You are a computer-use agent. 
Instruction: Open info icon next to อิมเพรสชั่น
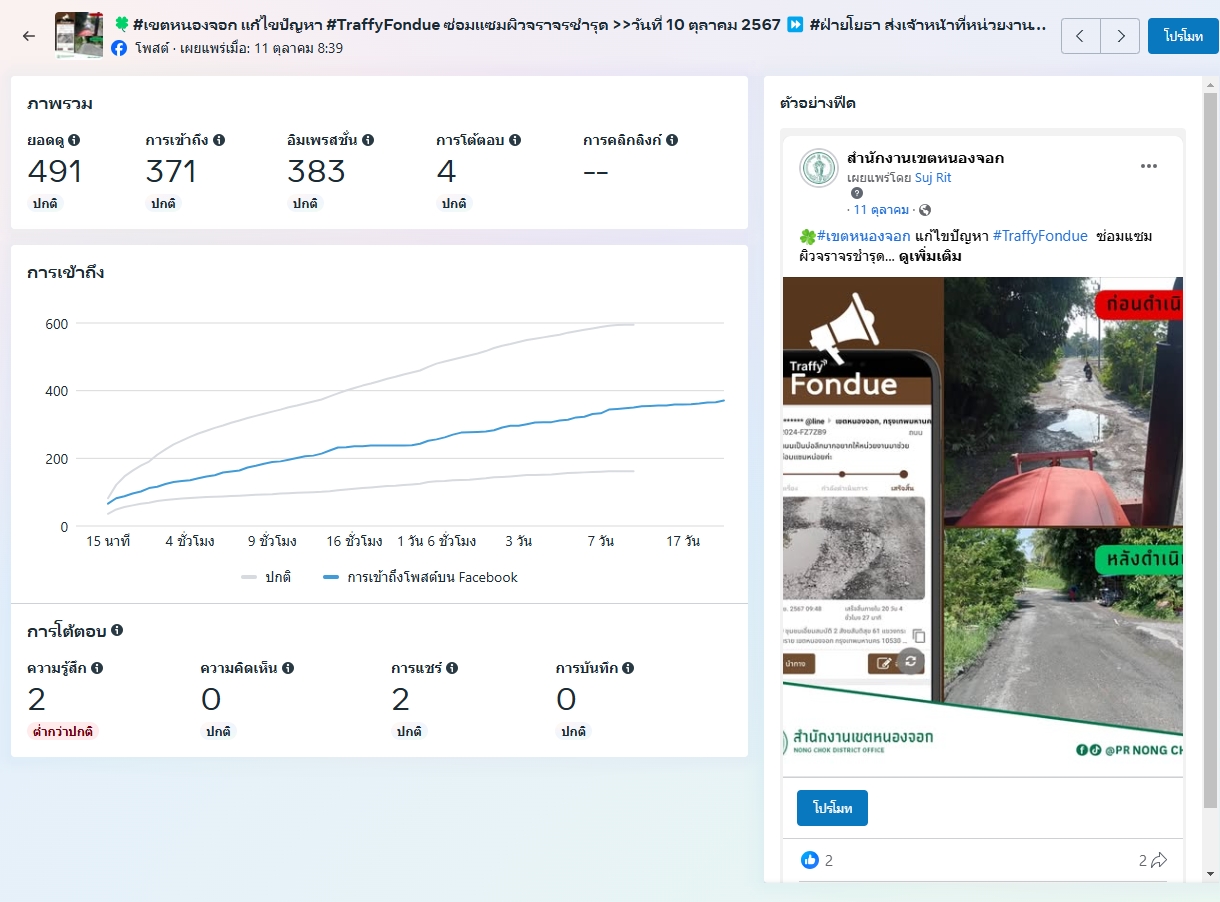click(x=368, y=140)
